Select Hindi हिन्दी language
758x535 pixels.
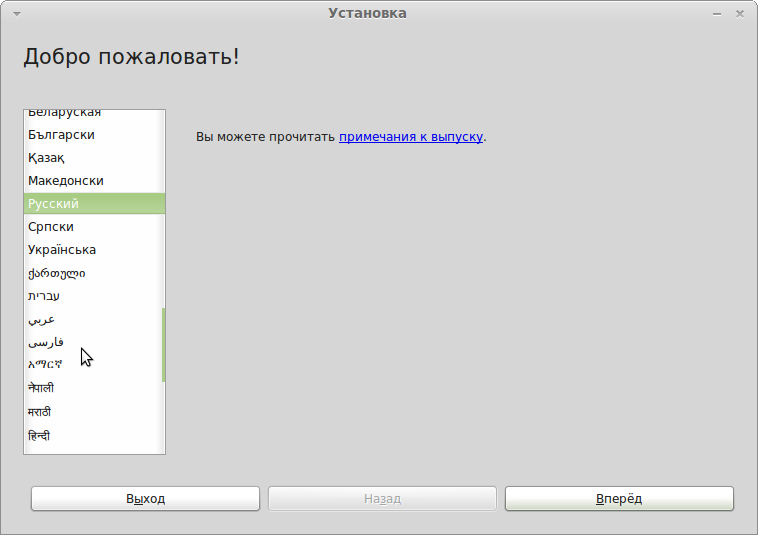point(94,435)
